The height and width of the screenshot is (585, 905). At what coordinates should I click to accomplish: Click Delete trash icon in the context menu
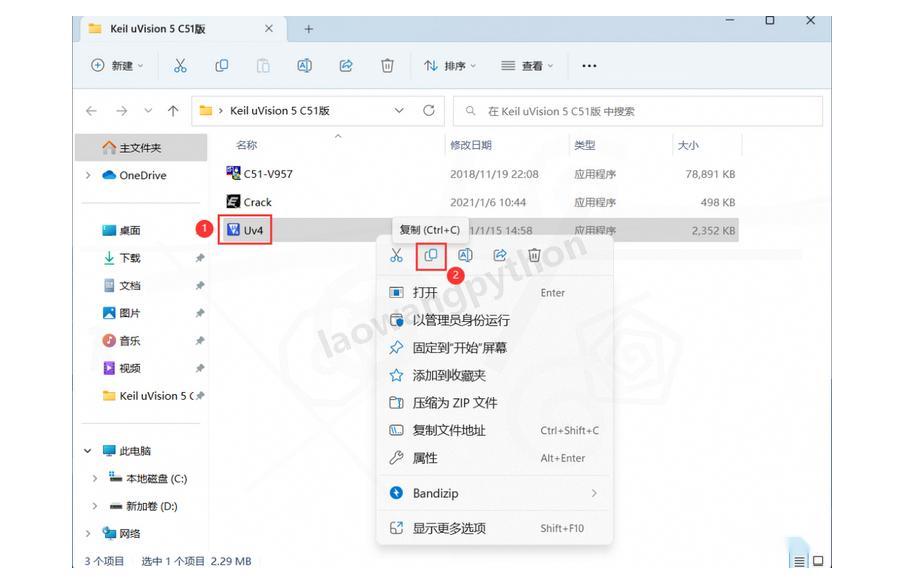point(534,256)
